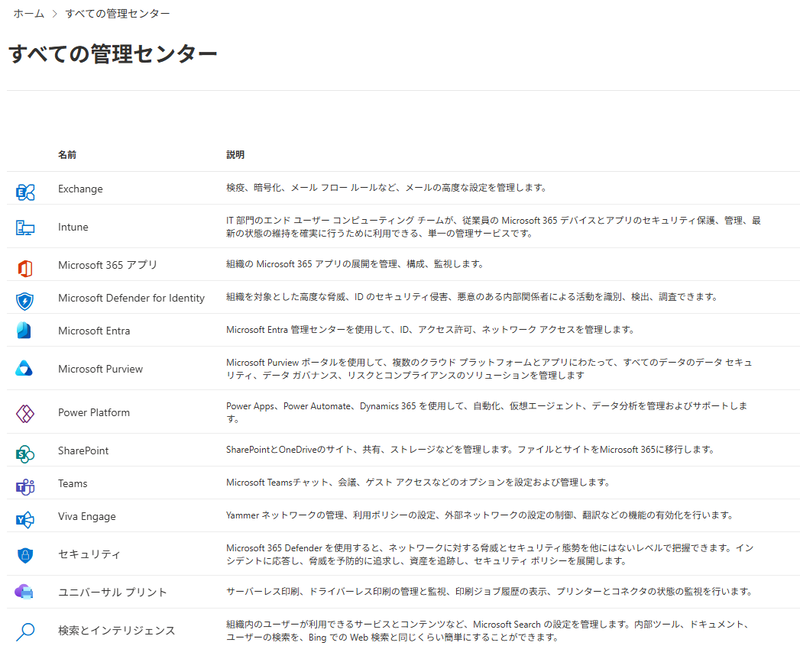Viewport: 800px width, 649px height.
Task: Click the Microsoft 365 アプリ Office icon
Action: point(25,268)
